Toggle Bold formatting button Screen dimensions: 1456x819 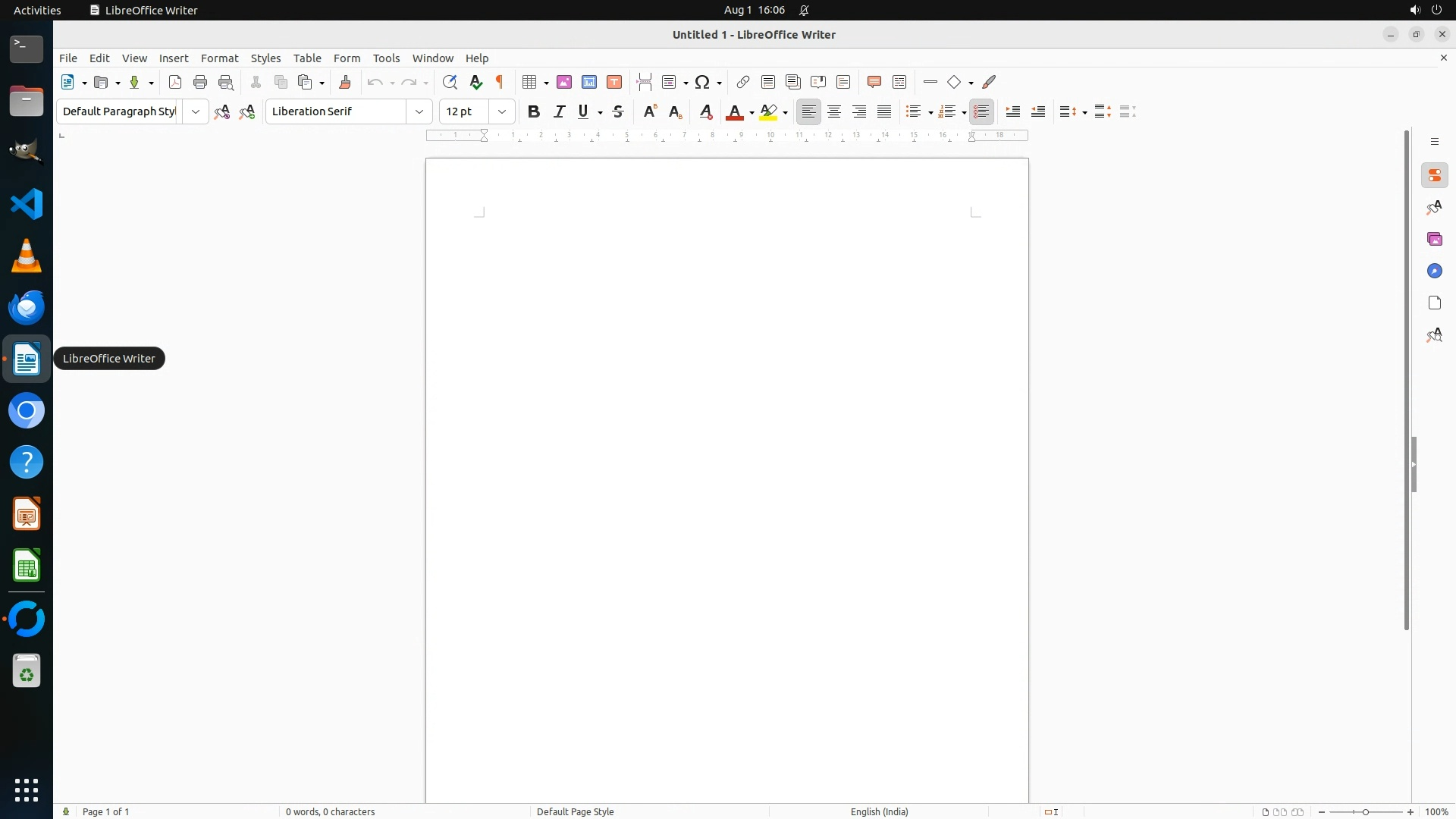pos(534,111)
